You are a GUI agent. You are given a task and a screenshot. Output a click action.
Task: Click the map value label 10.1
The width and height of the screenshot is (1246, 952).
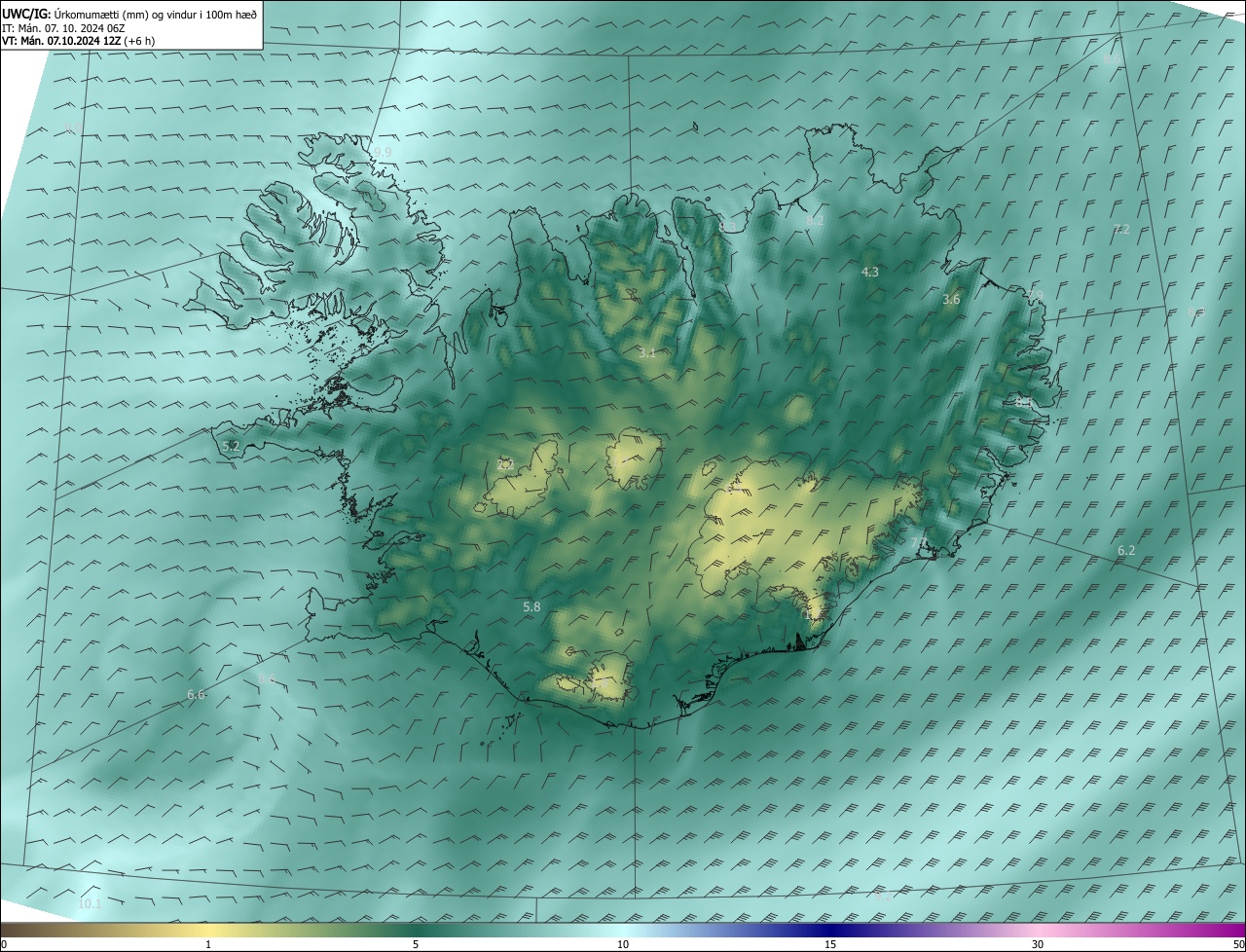tap(90, 904)
